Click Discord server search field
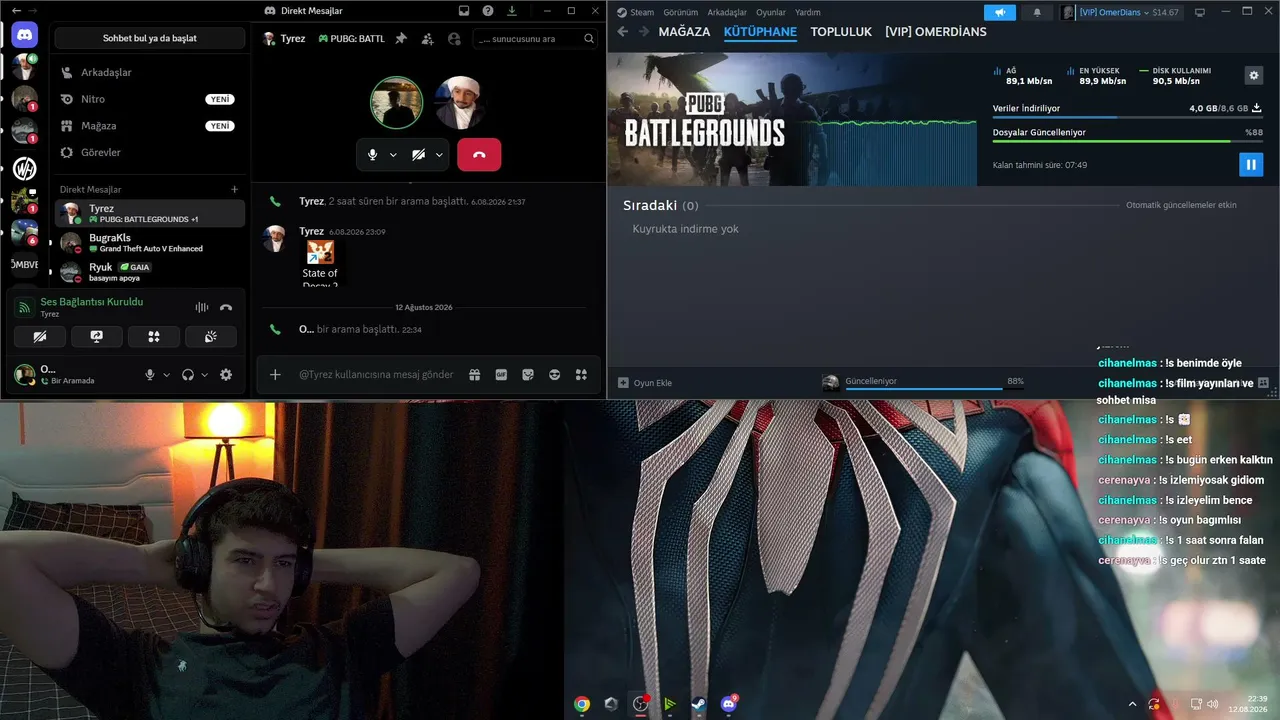The width and height of the screenshot is (1280, 720). 536,39
